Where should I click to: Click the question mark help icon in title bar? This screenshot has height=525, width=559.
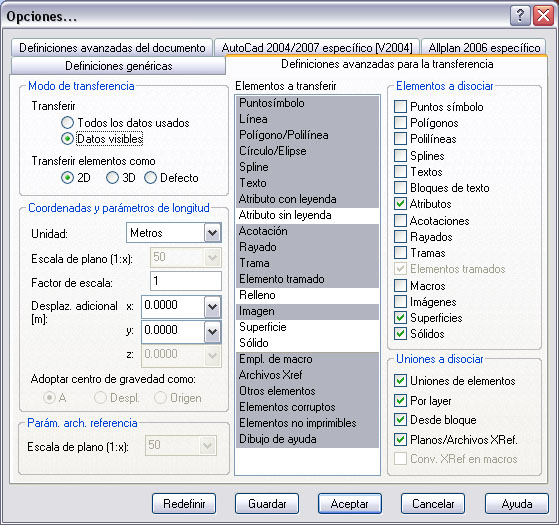pos(520,16)
